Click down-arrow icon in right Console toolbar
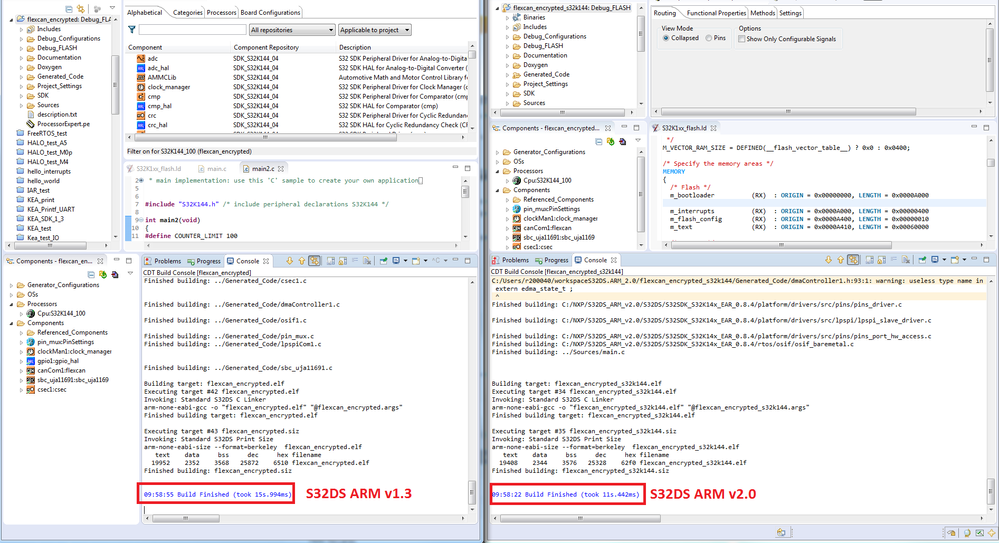Image resolution: width=999 pixels, height=543 pixels. point(828,260)
